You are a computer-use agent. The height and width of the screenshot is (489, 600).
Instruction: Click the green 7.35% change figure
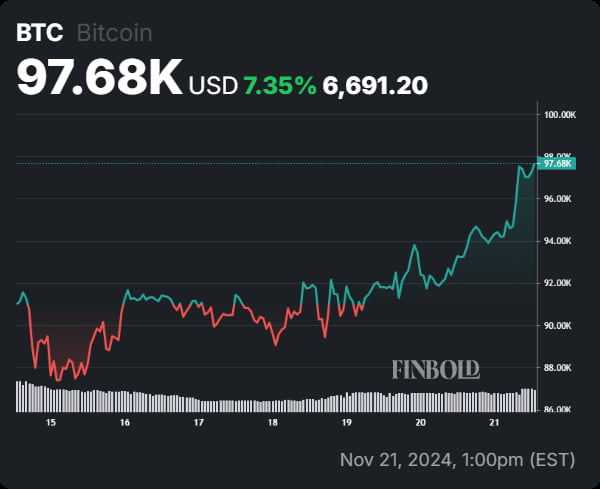coord(278,85)
